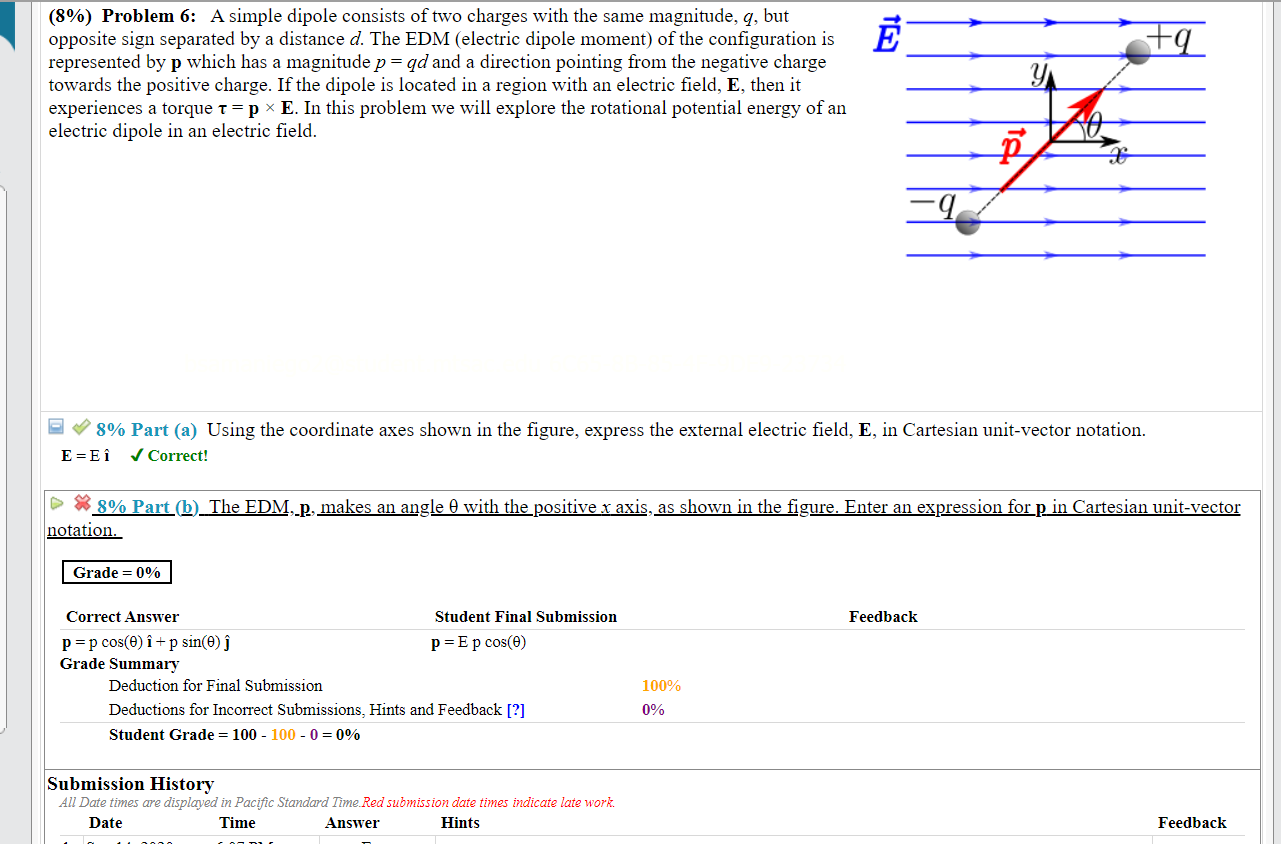
Task: Click the Feedback column header in Submission History
Action: coord(1192,822)
